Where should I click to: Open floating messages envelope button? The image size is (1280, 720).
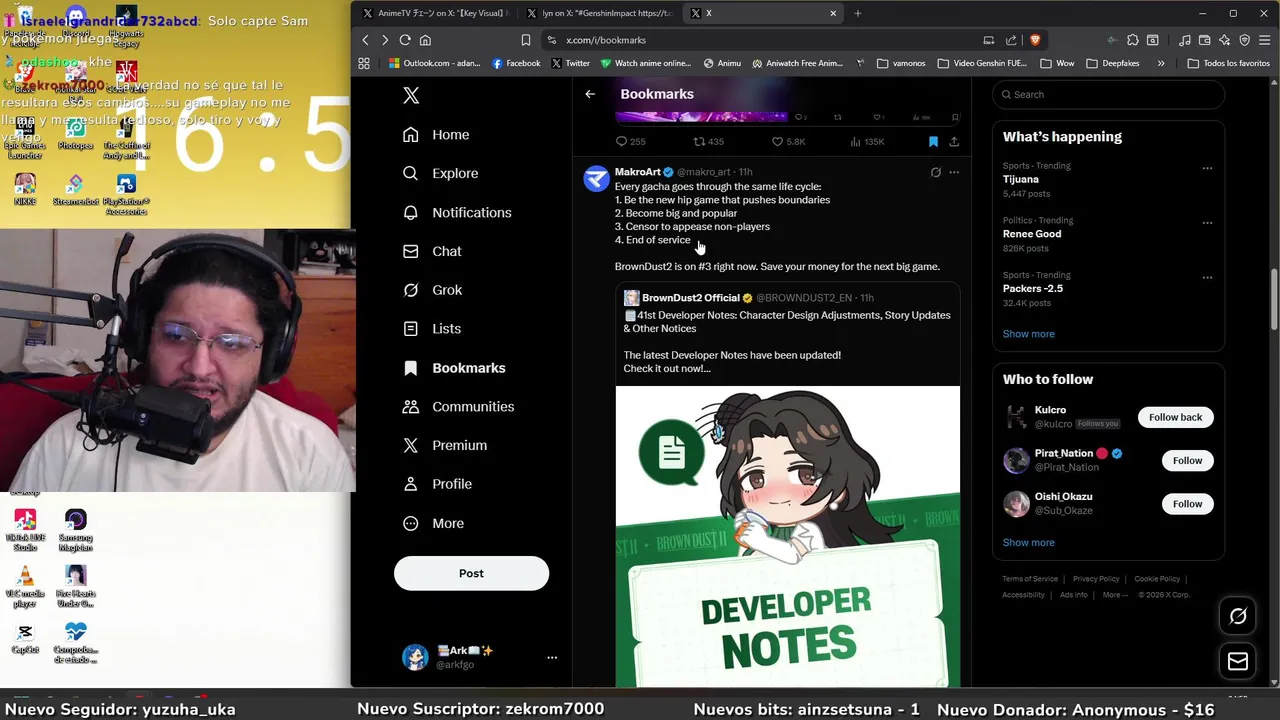tap(1238, 662)
